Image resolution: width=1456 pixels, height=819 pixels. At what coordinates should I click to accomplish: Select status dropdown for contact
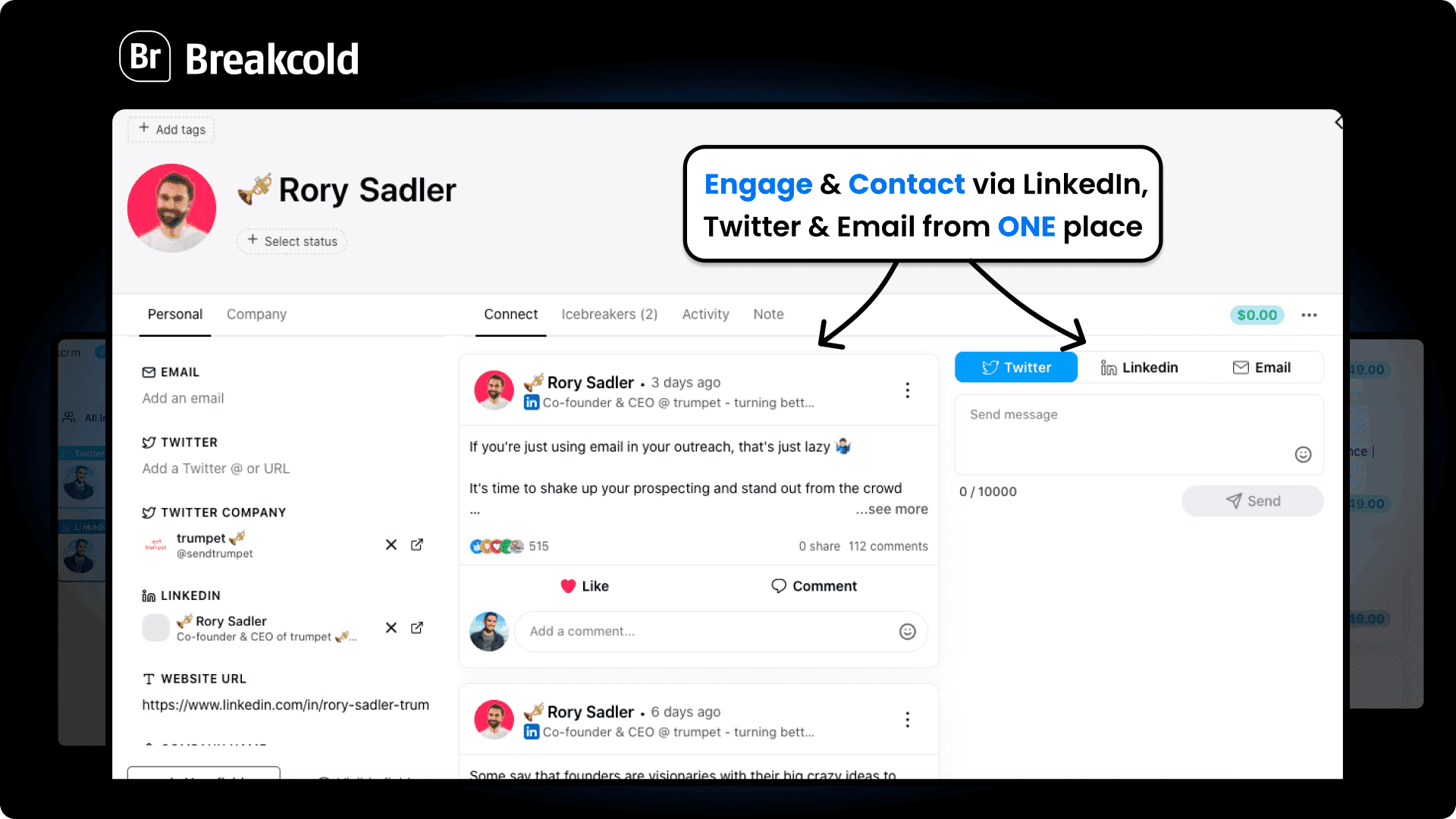pyautogui.click(x=293, y=241)
